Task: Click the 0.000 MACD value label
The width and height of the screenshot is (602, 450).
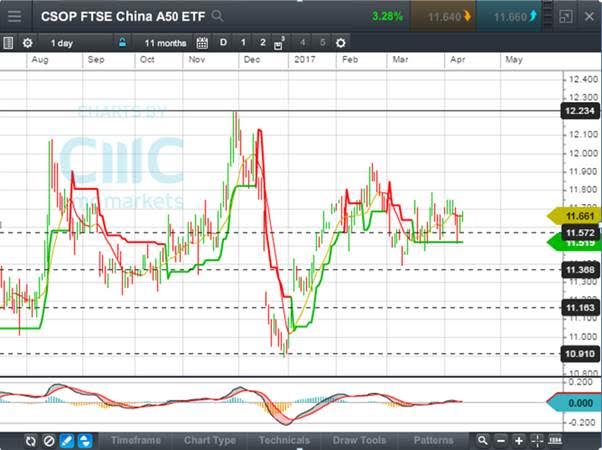Action: (x=574, y=403)
